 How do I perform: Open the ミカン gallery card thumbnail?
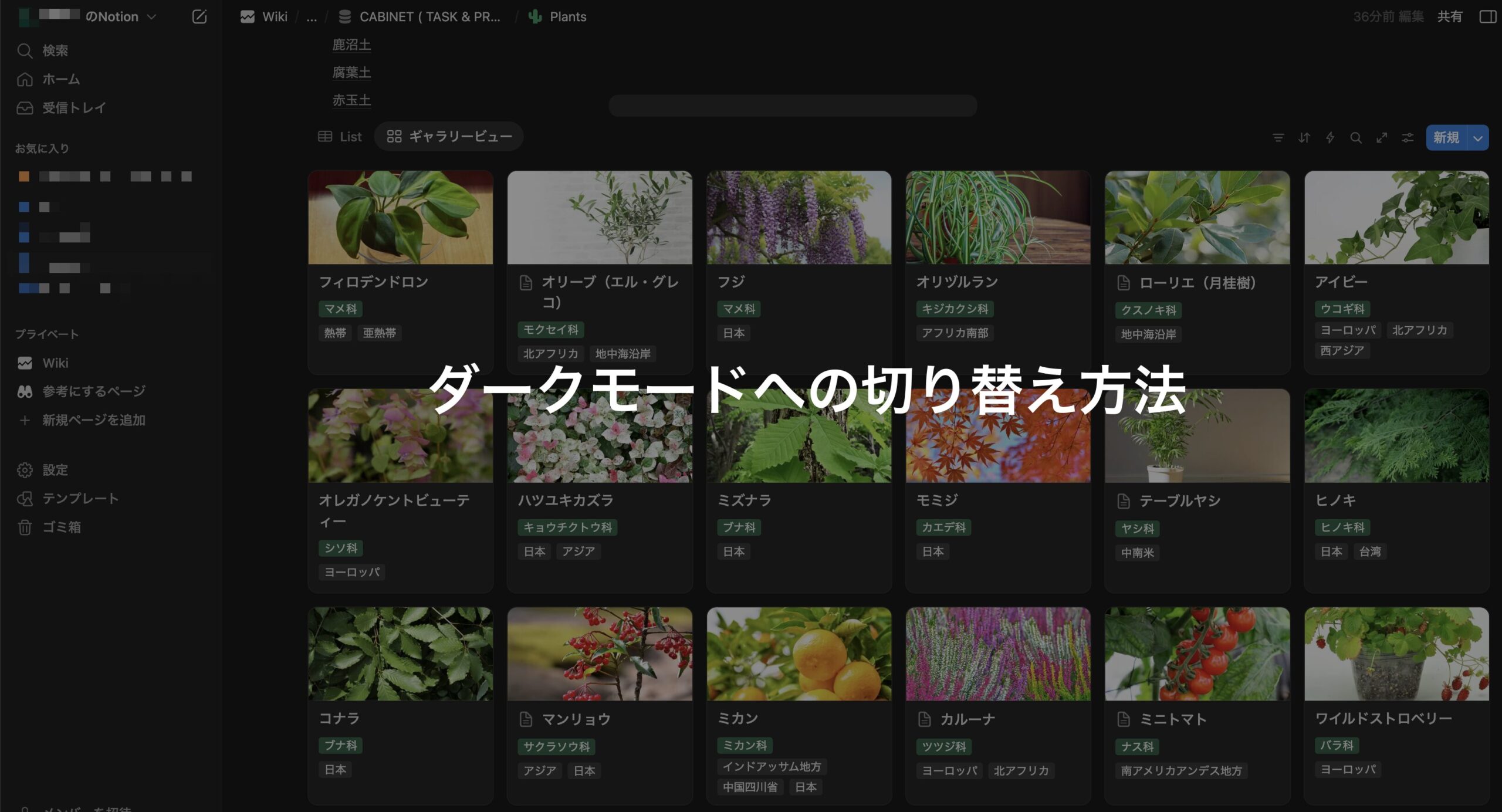pos(799,654)
